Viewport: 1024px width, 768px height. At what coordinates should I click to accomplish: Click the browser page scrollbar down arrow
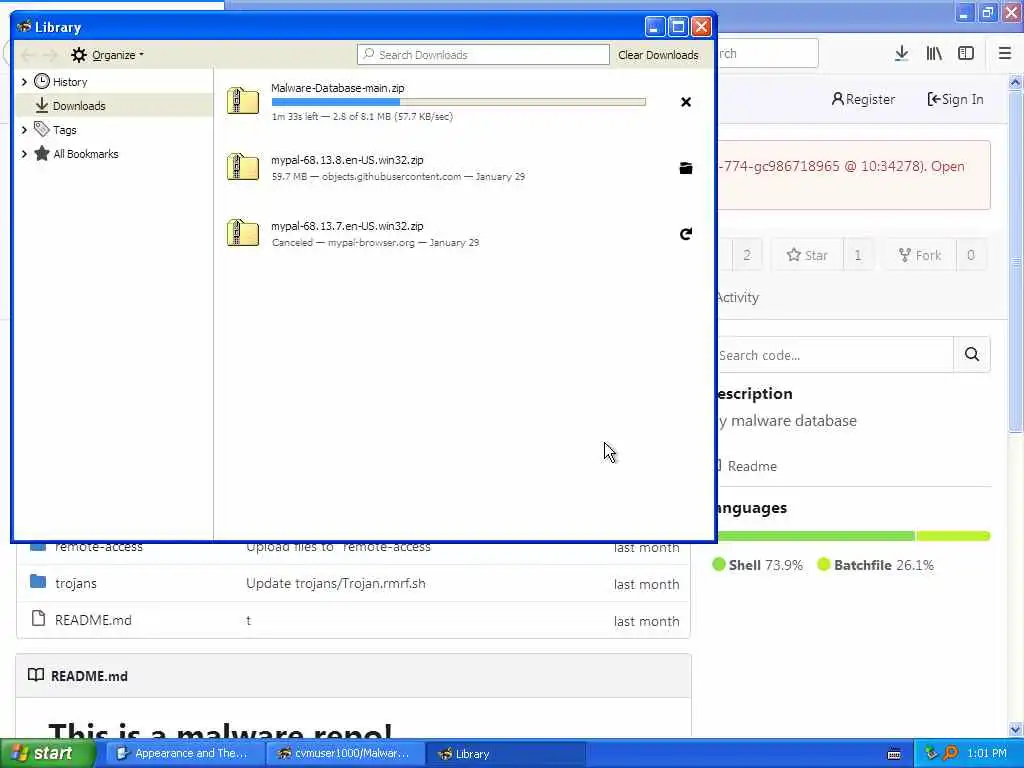coord(1015,729)
